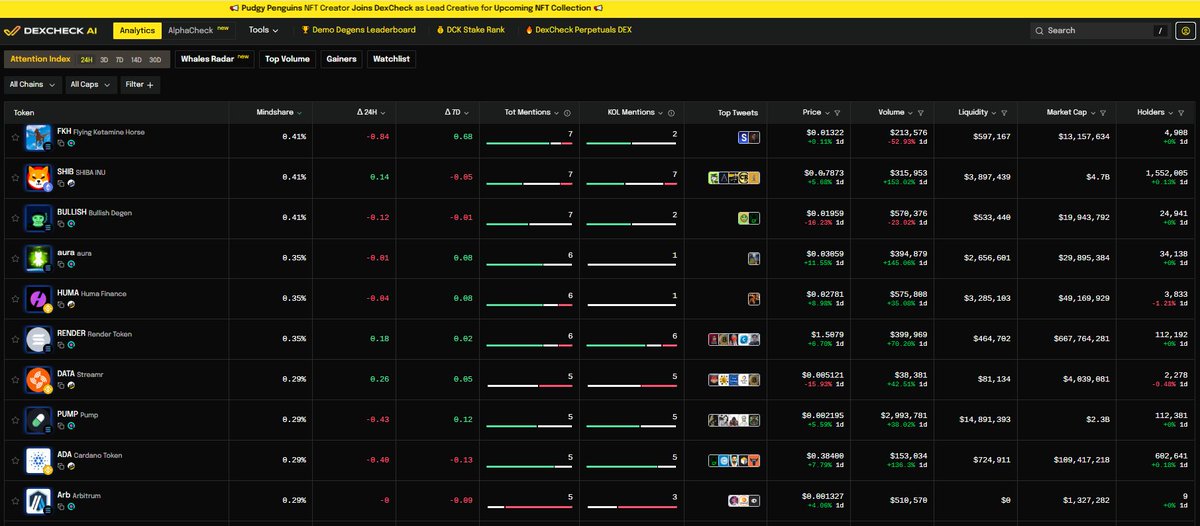Click the user profile icon
Screen dimensions: 1200x526
click(1185, 31)
